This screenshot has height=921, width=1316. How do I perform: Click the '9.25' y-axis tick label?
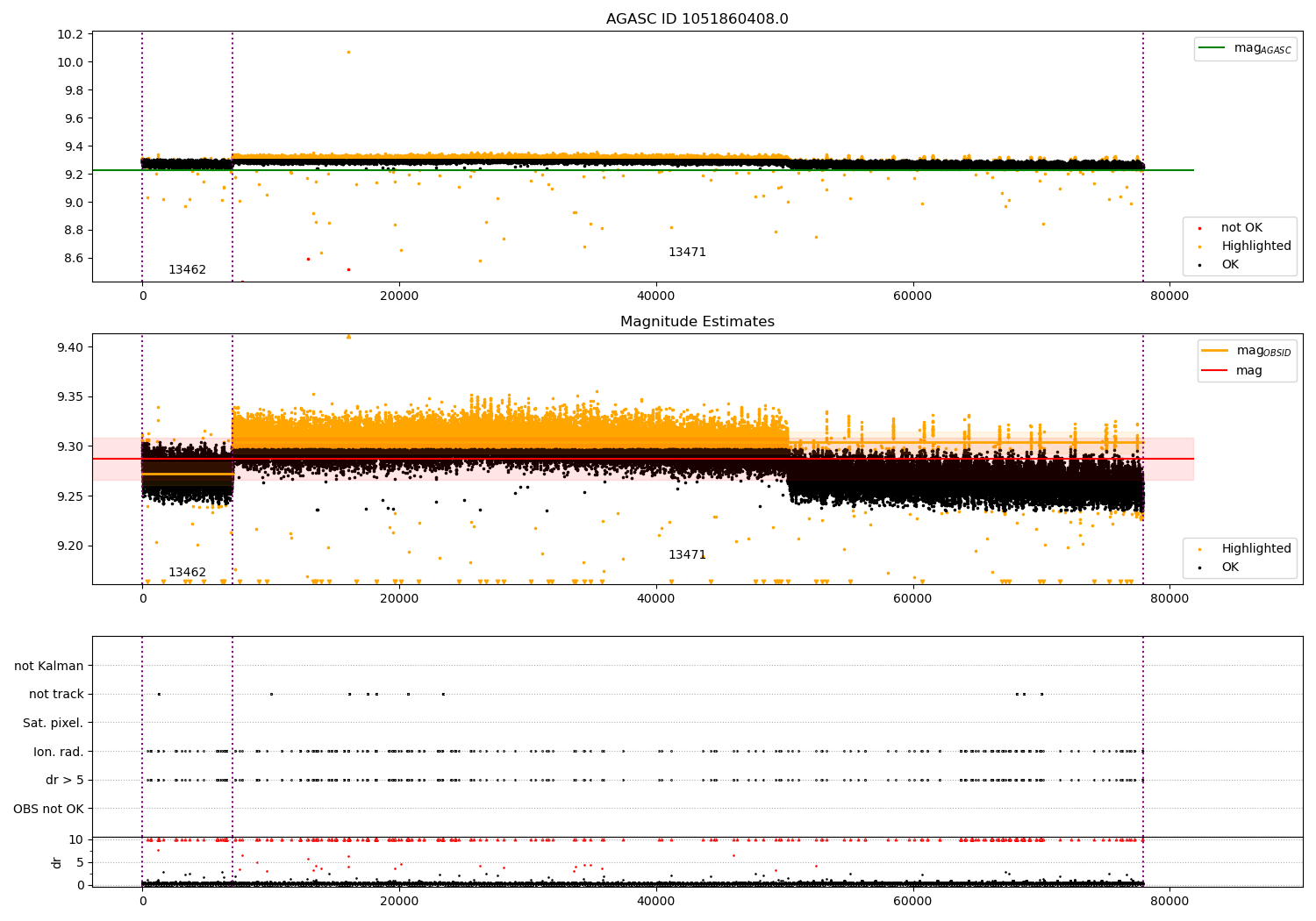pos(70,497)
